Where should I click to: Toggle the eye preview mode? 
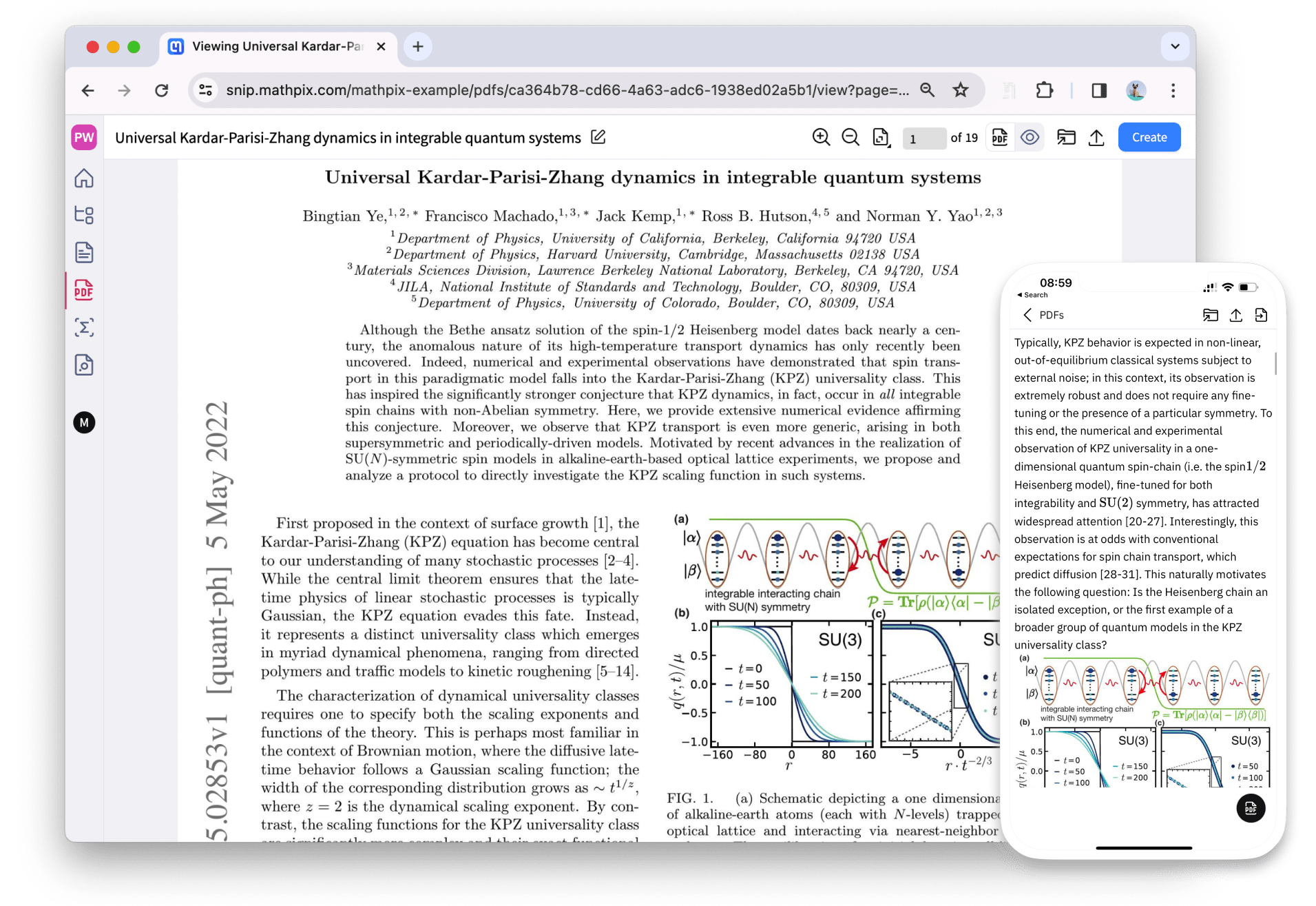pyautogui.click(x=1030, y=137)
